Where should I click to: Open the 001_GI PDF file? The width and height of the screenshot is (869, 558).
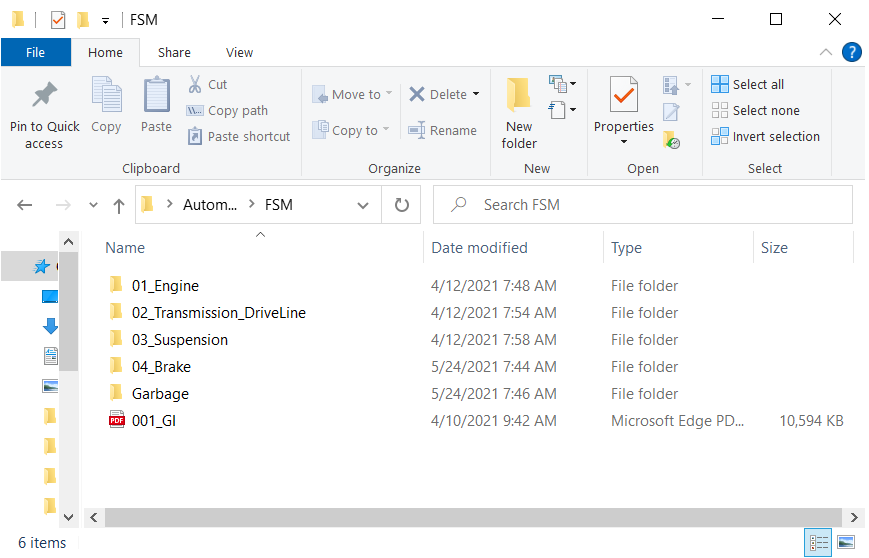(x=154, y=421)
